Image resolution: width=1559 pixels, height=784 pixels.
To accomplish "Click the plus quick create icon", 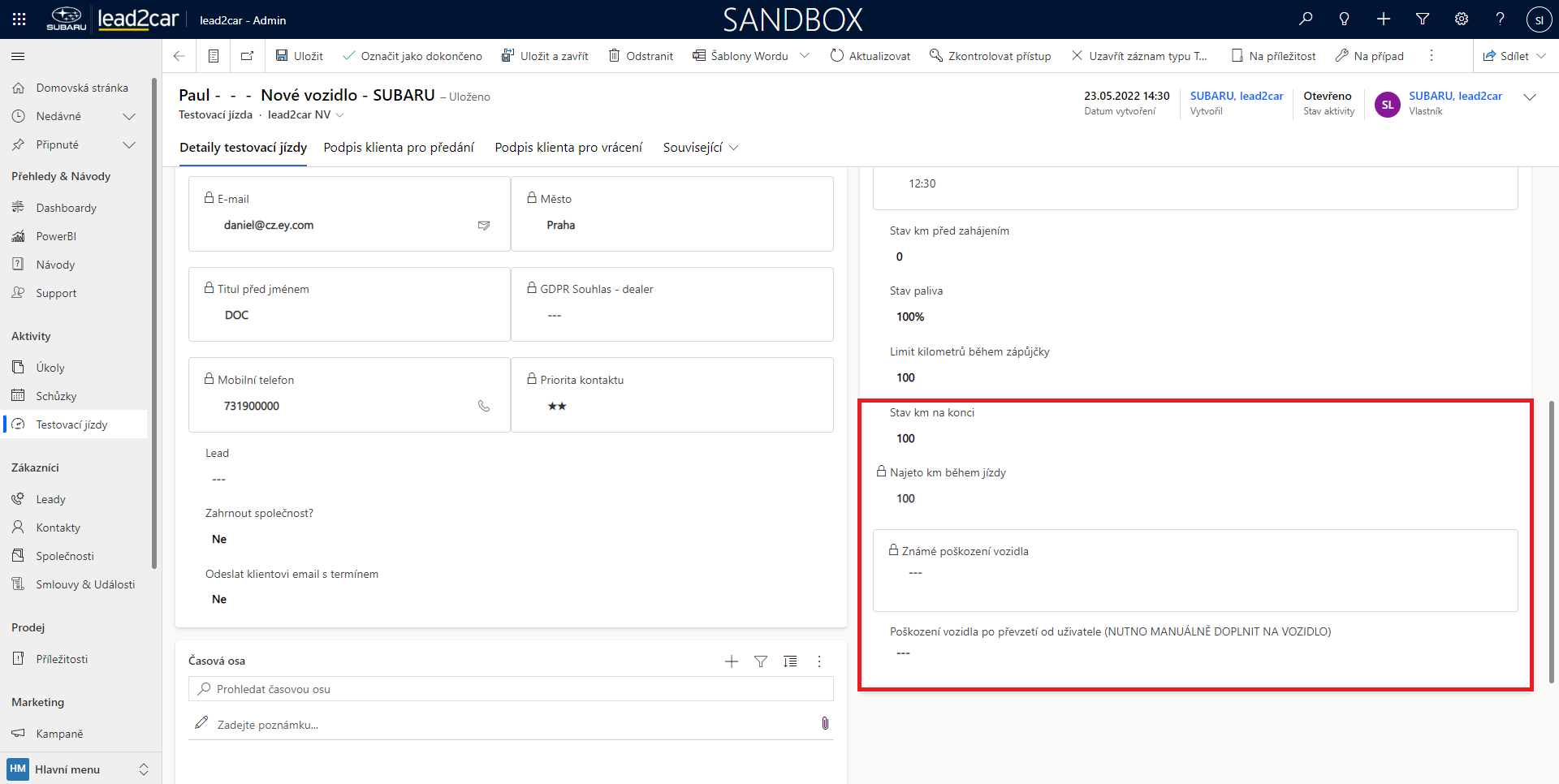I will coord(1384,19).
